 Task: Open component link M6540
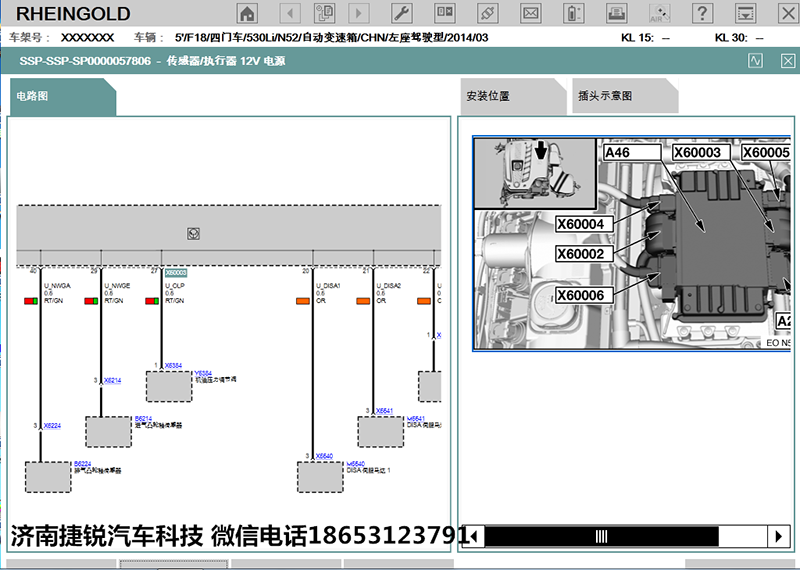tap(356, 464)
